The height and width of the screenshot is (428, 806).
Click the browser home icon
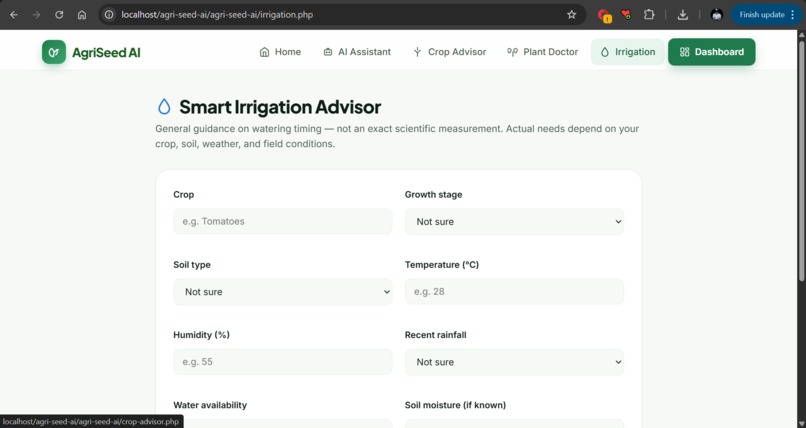coord(82,14)
